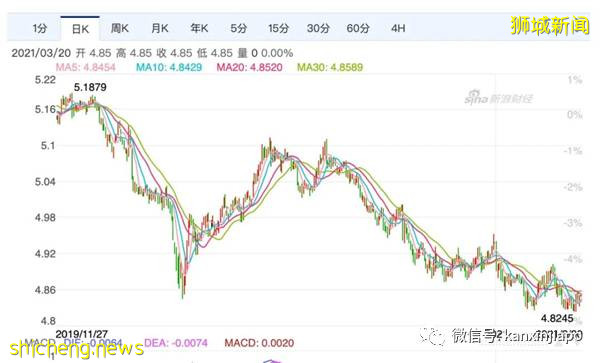Click the -2% right axis label

tap(573, 187)
